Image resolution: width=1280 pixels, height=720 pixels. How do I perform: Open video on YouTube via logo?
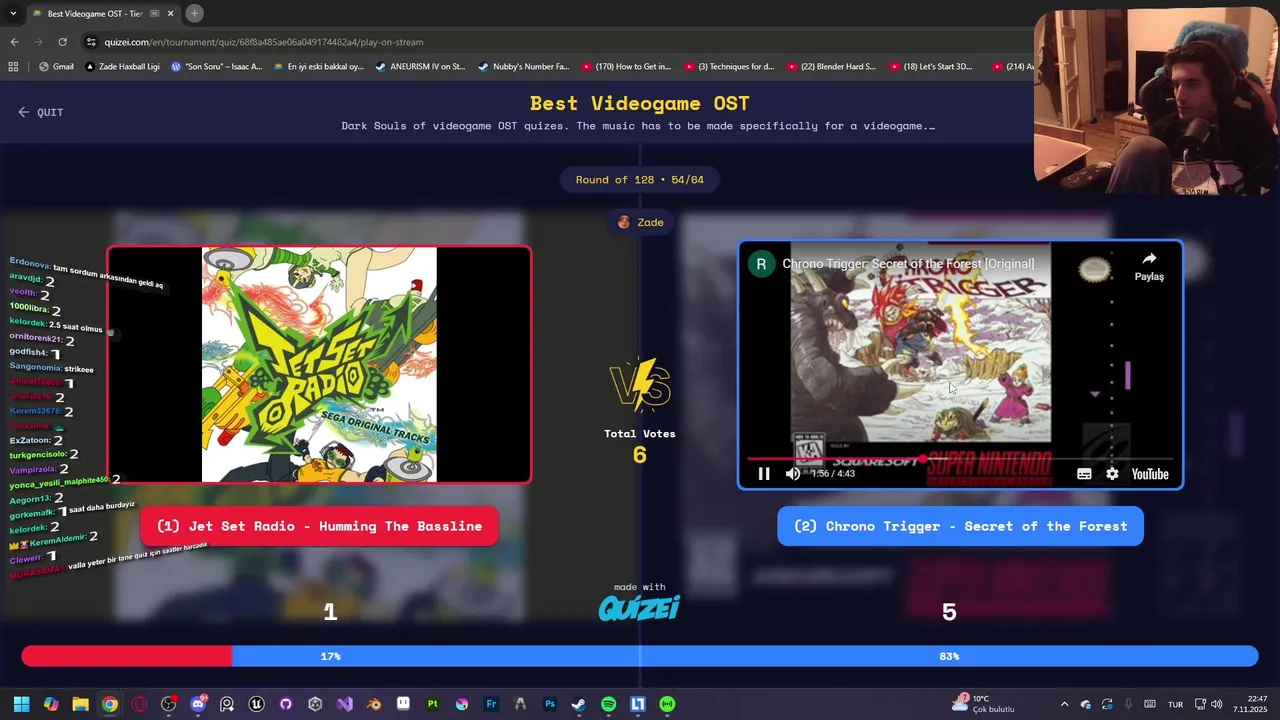point(1150,474)
